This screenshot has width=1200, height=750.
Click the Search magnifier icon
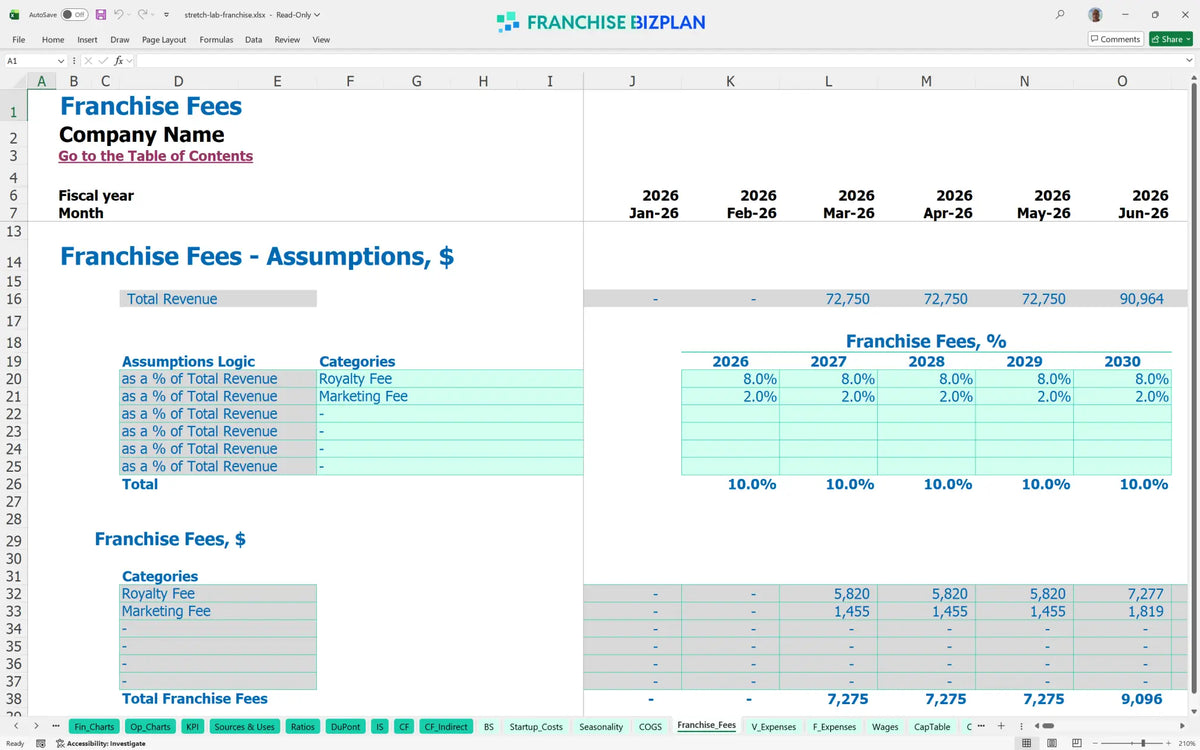coord(1060,15)
